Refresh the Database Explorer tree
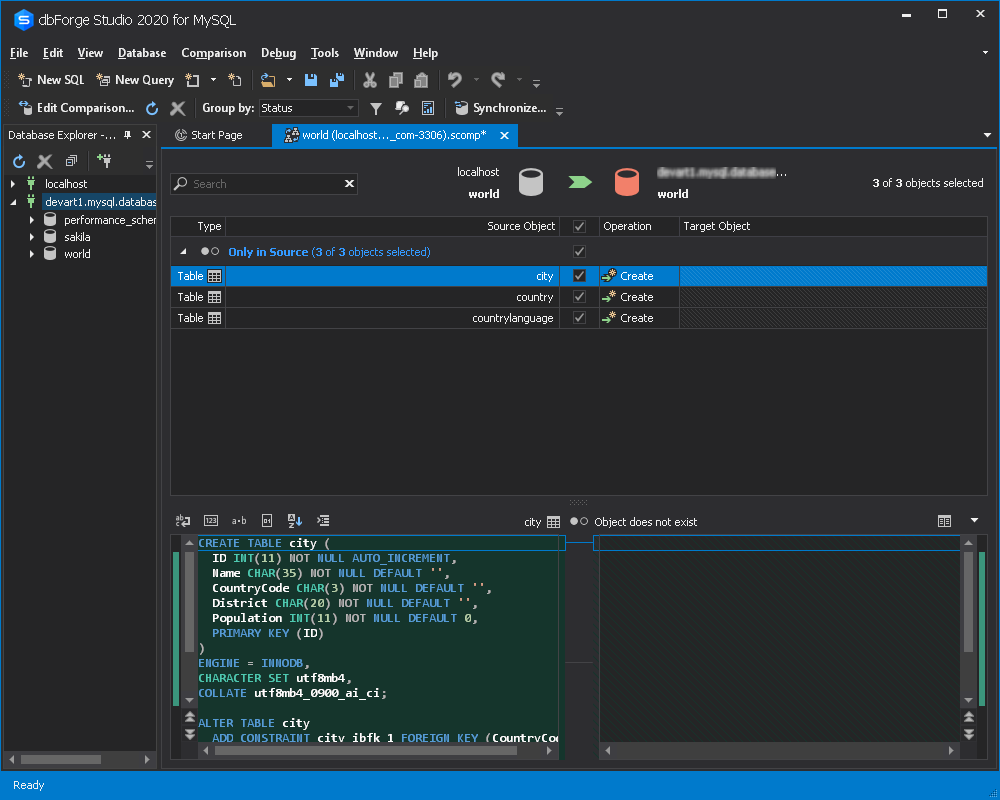 (x=19, y=161)
